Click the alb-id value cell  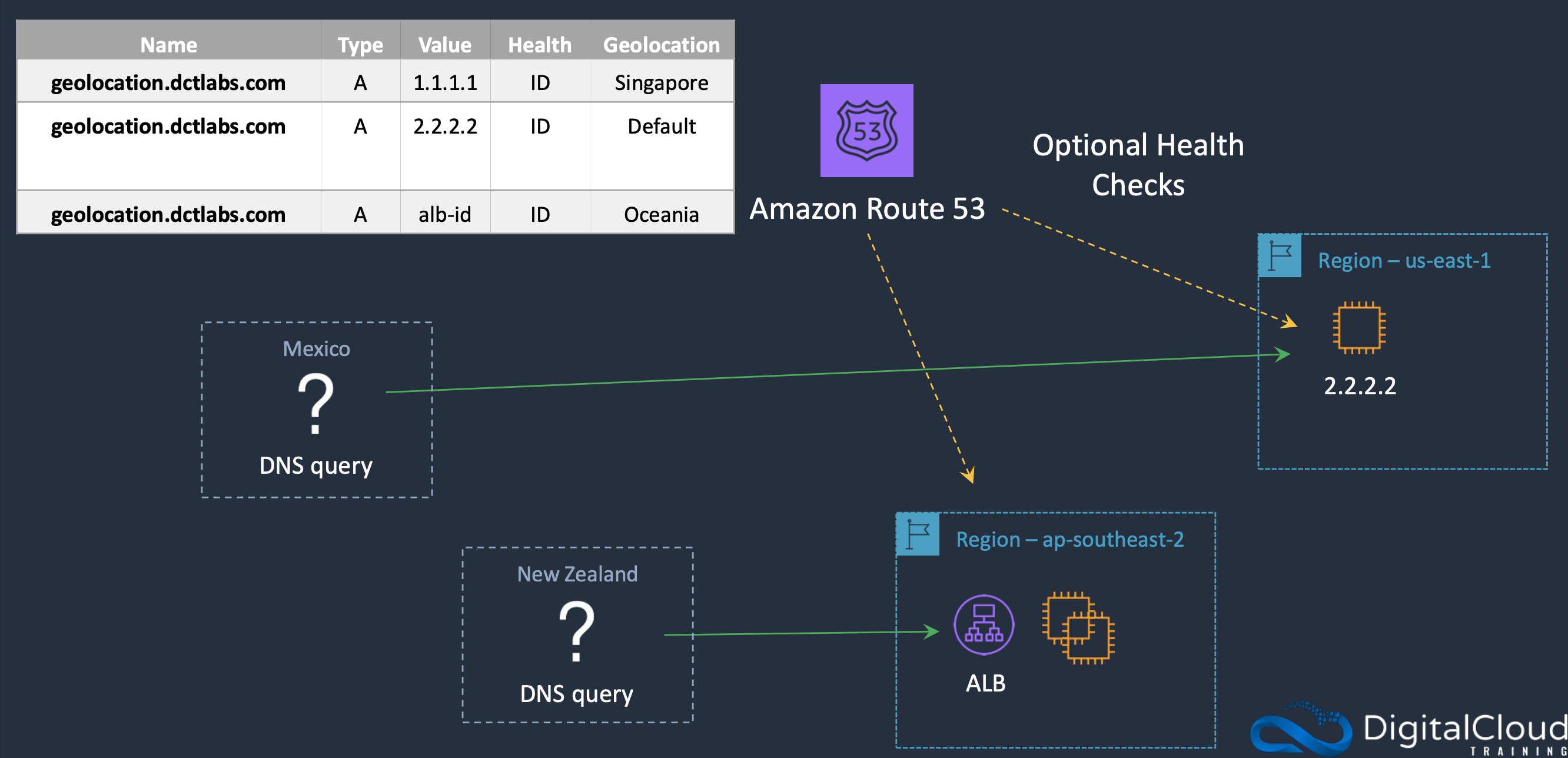(x=445, y=214)
